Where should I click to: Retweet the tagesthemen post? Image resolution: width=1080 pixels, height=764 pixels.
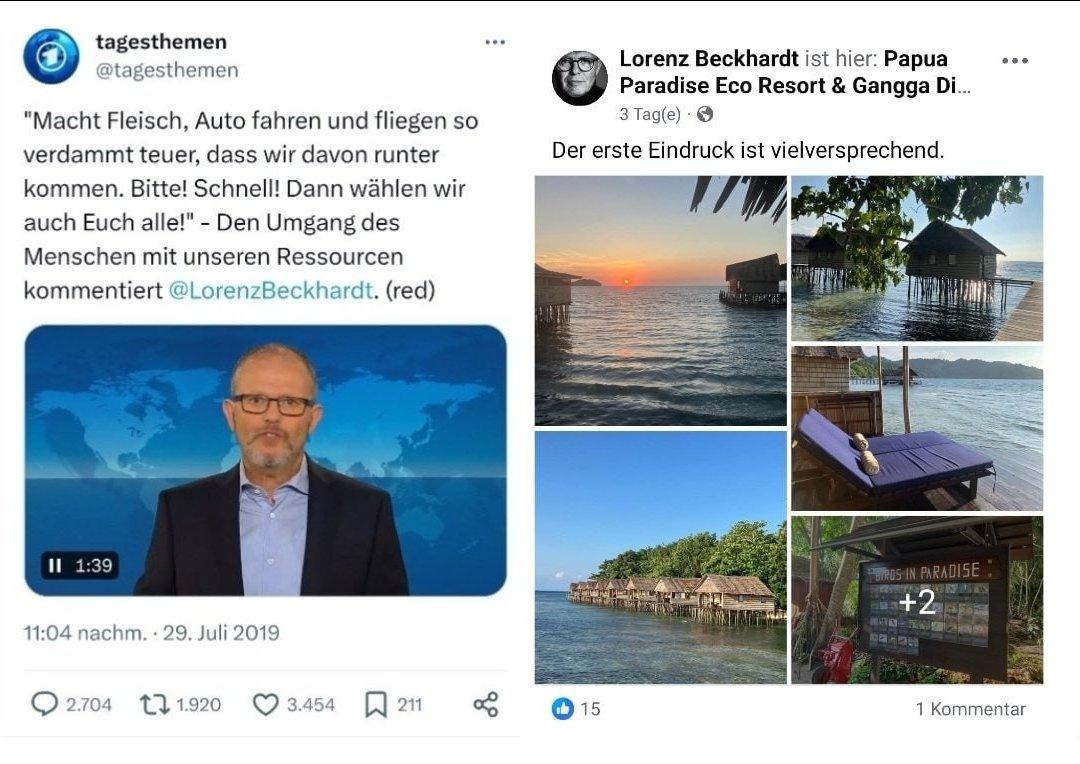(x=154, y=704)
